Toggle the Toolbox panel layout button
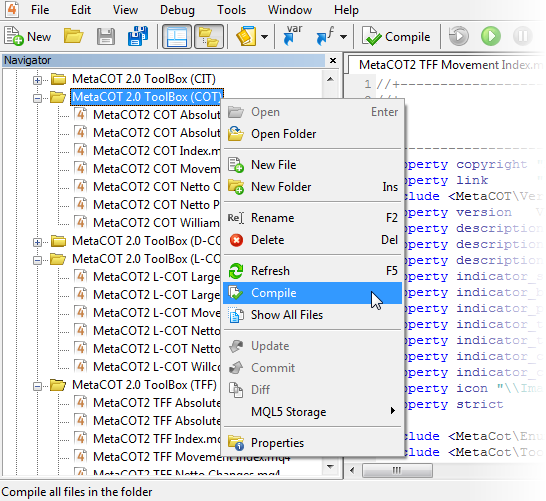This screenshot has height=501, width=546. [177, 36]
